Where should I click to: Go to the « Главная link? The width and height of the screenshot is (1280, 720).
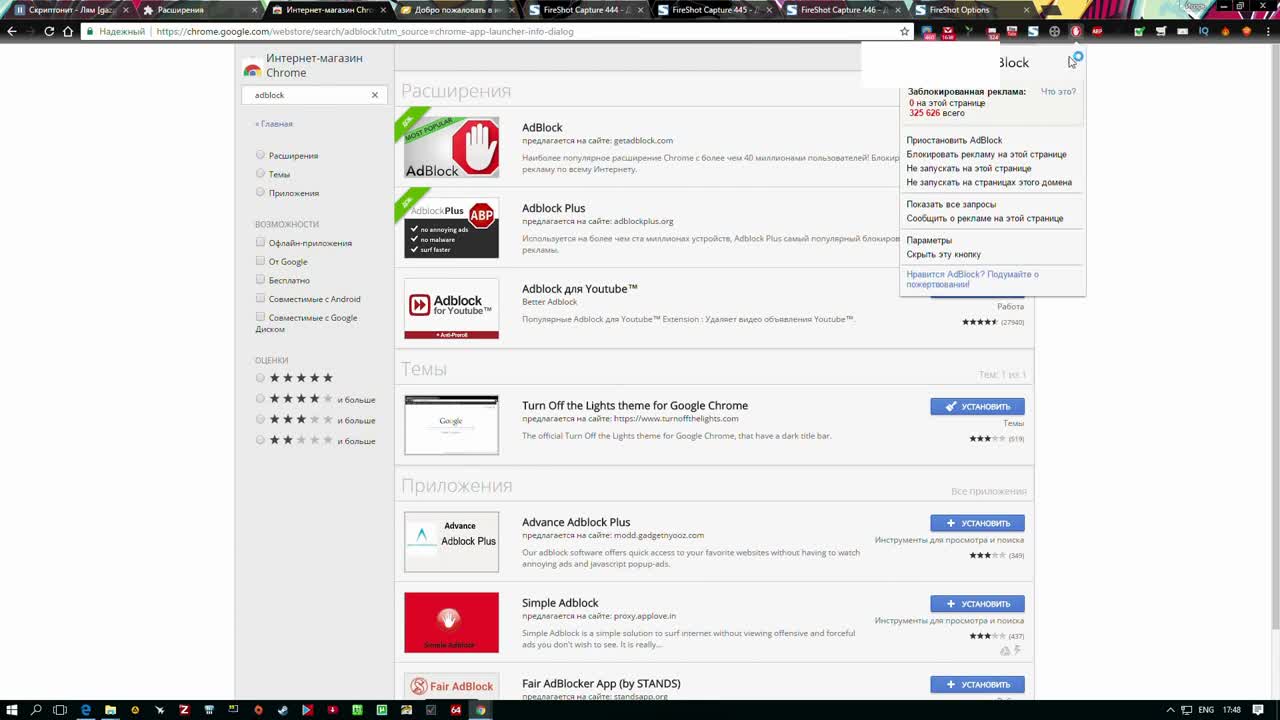[274, 124]
